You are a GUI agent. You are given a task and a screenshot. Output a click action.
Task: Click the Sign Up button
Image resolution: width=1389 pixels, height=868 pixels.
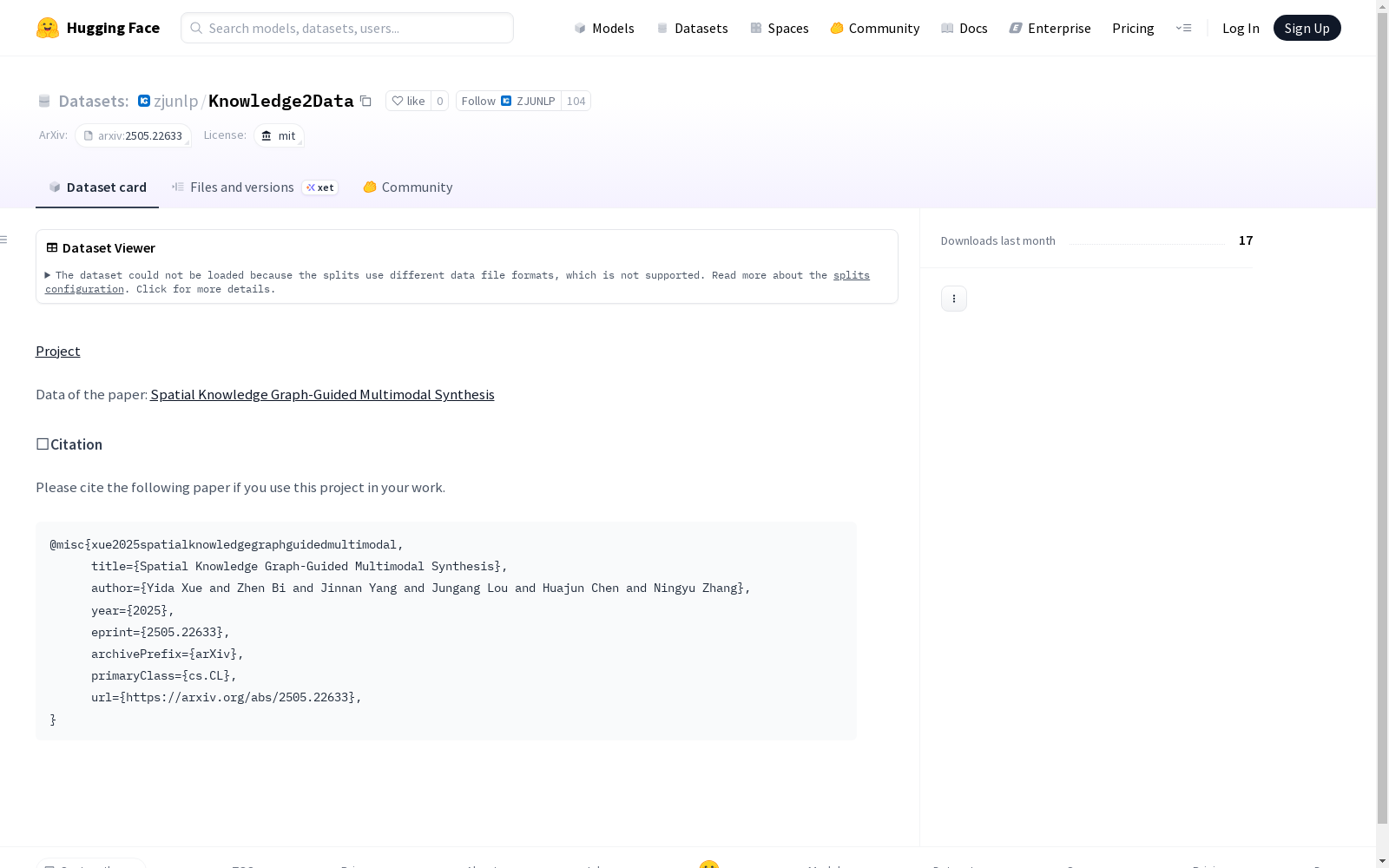pyautogui.click(x=1307, y=28)
